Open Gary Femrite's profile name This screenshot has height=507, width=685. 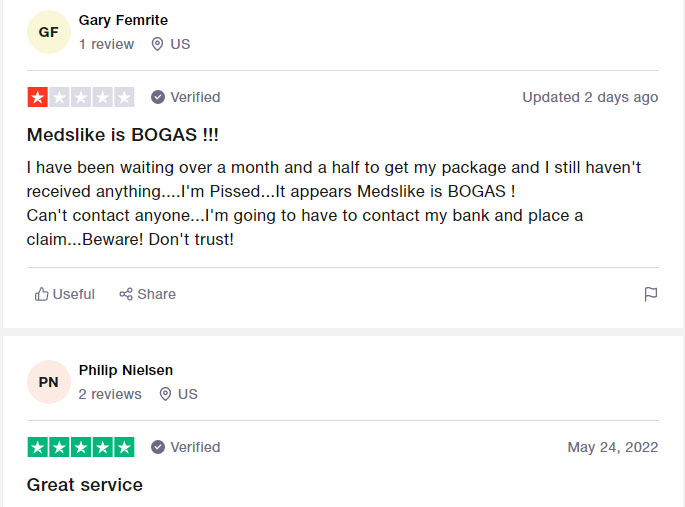coord(123,20)
